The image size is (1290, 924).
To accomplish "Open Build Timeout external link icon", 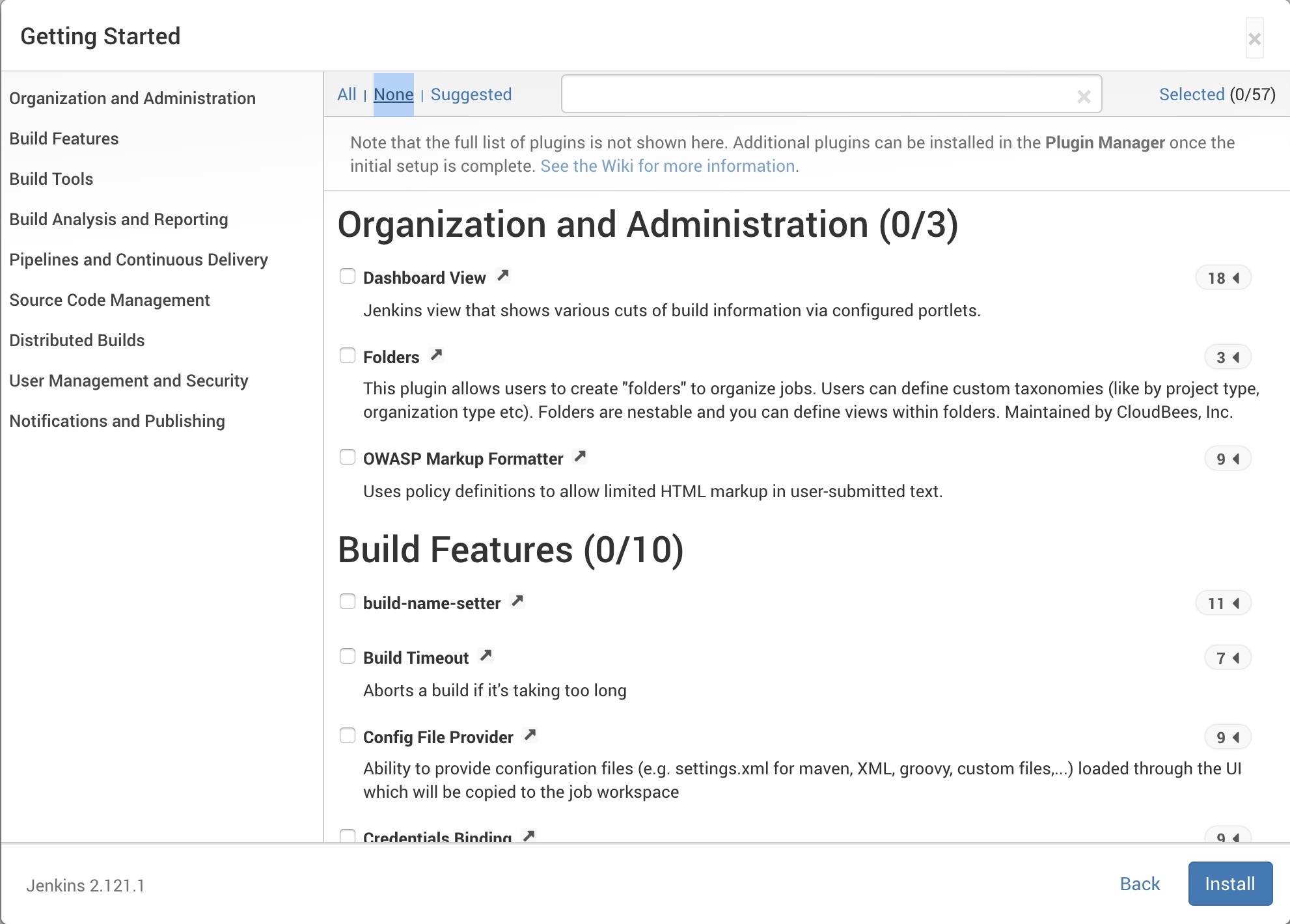I will (x=486, y=656).
